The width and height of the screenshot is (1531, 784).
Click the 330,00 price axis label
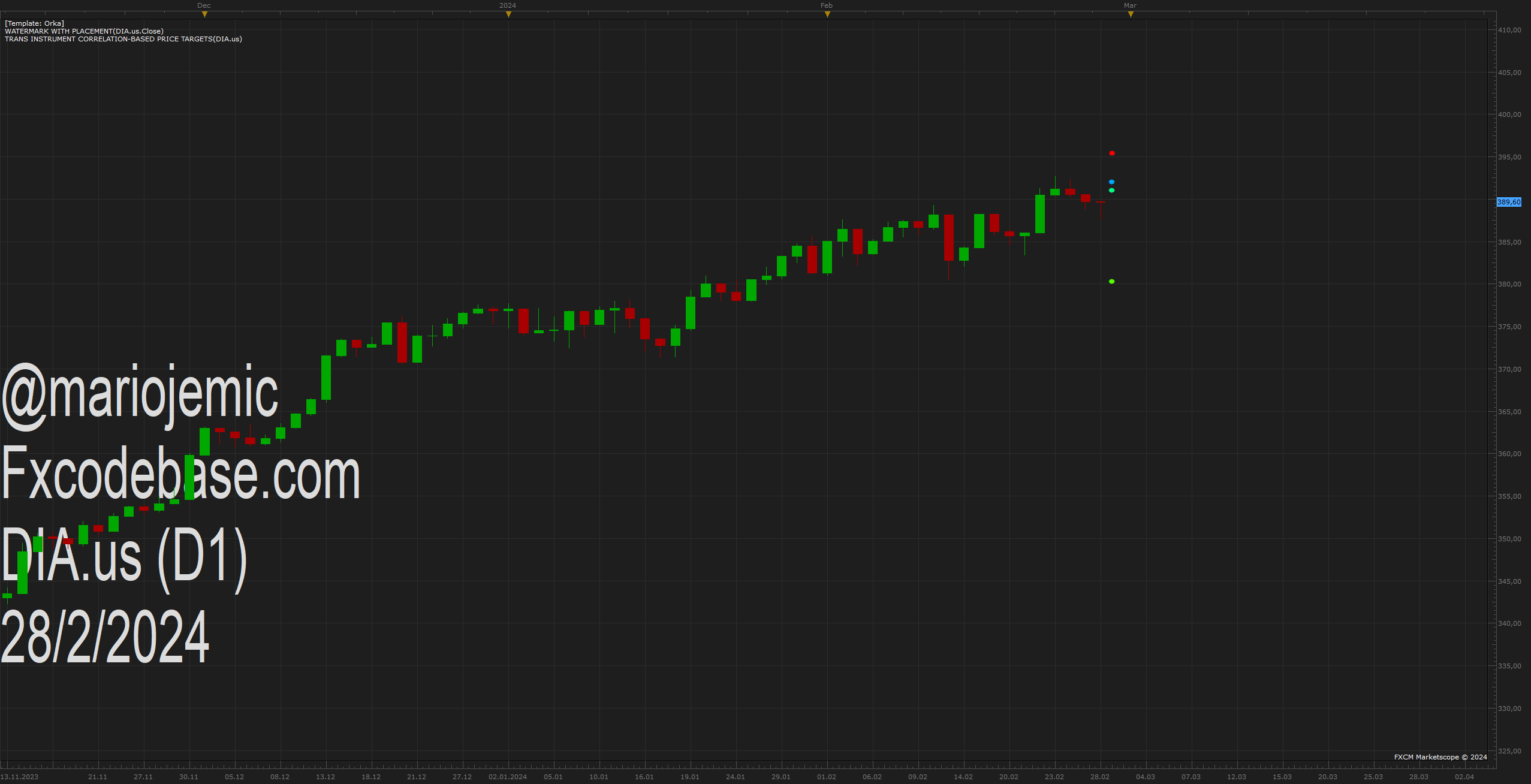pos(1509,708)
